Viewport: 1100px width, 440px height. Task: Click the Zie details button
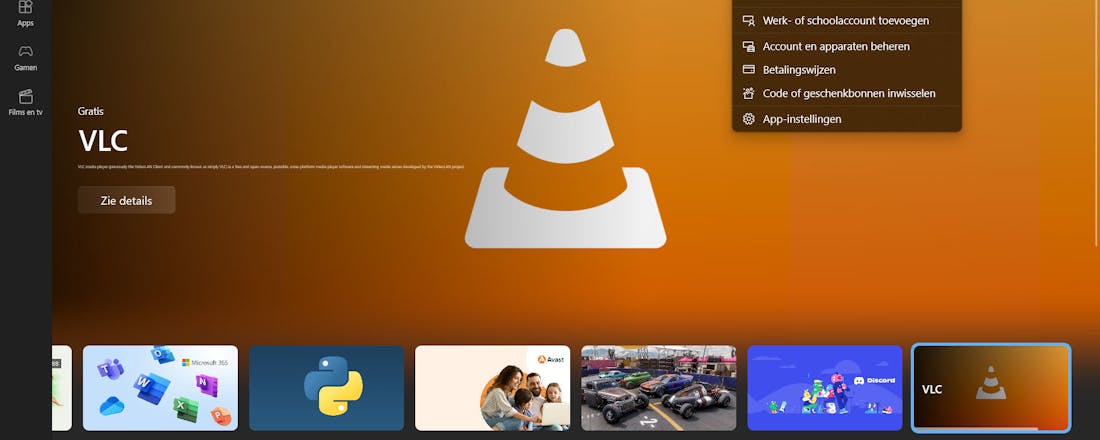[x=126, y=200]
